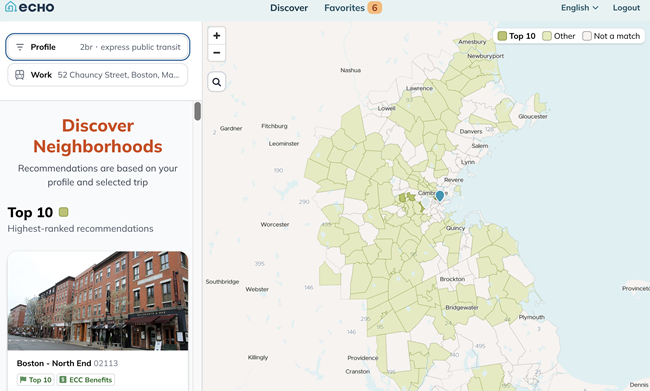Click the Quincy label on the map

455,228
